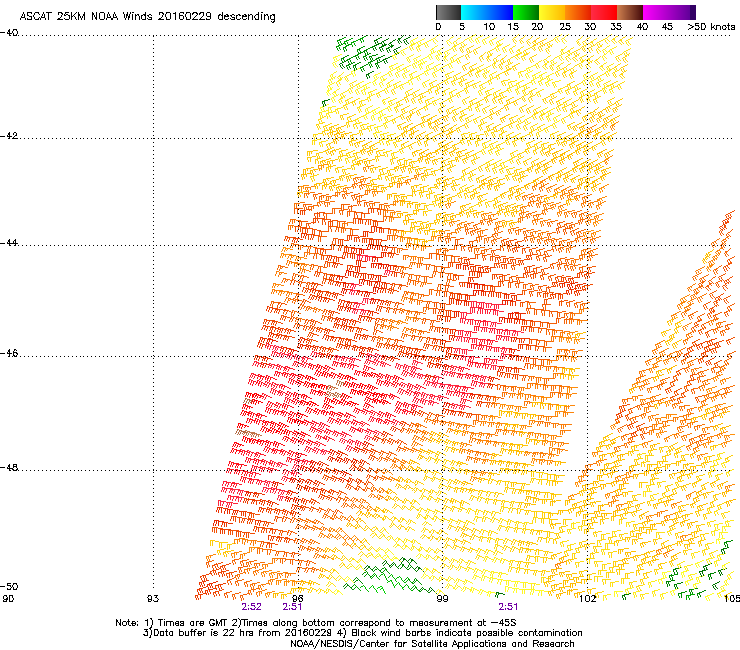Click the "102" longitude axis label
The height and width of the screenshot is (650, 740).
[x=588, y=599]
